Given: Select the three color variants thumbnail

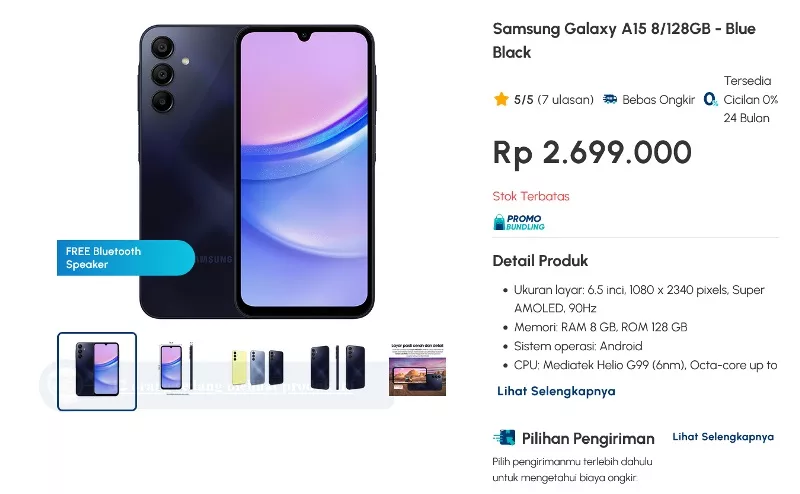Looking at the screenshot, I should (x=257, y=367).
